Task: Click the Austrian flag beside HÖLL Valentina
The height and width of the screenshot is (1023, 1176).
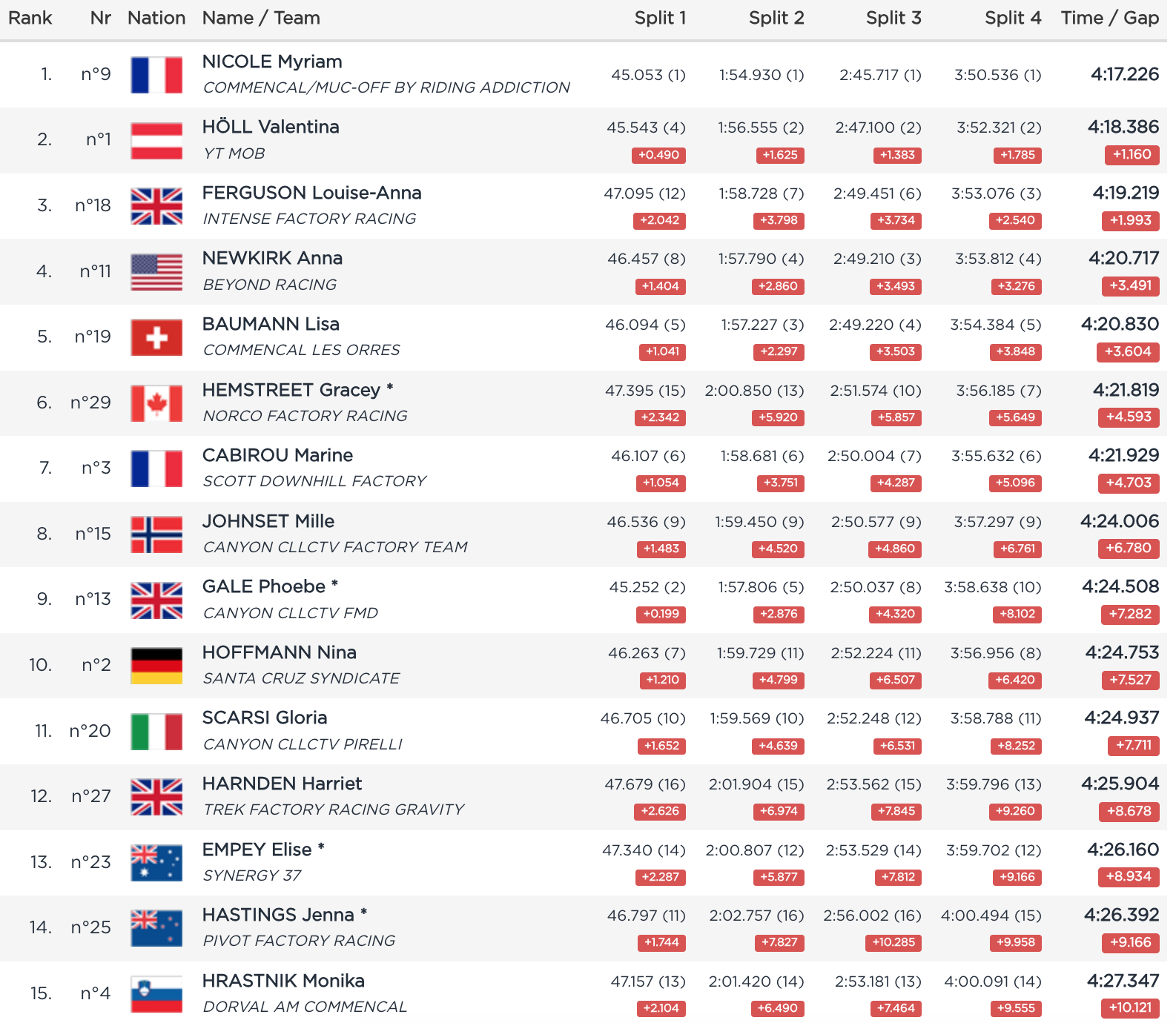Action: tap(156, 141)
